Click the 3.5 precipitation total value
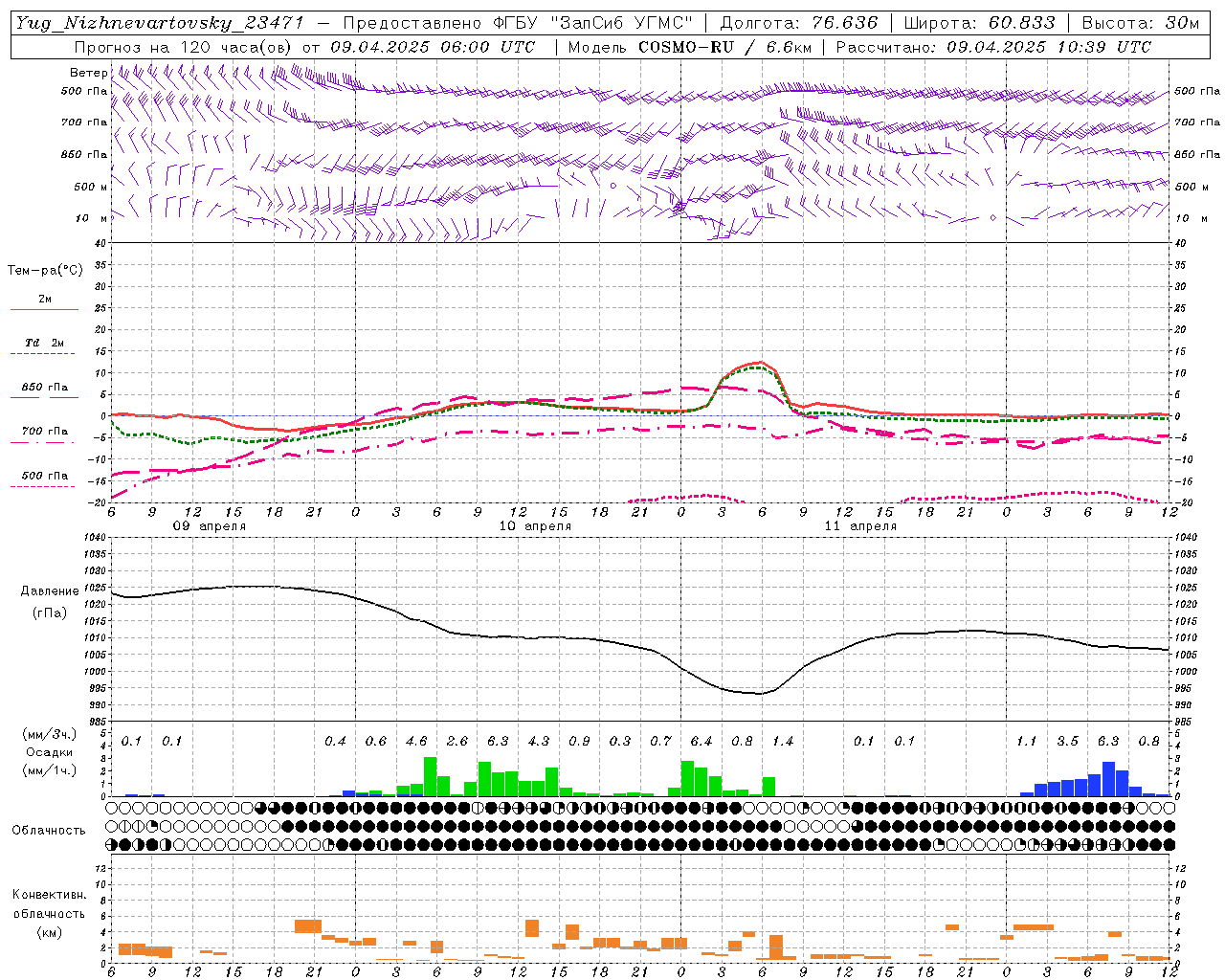The height and width of the screenshot is (980, 1225). 1067,742
